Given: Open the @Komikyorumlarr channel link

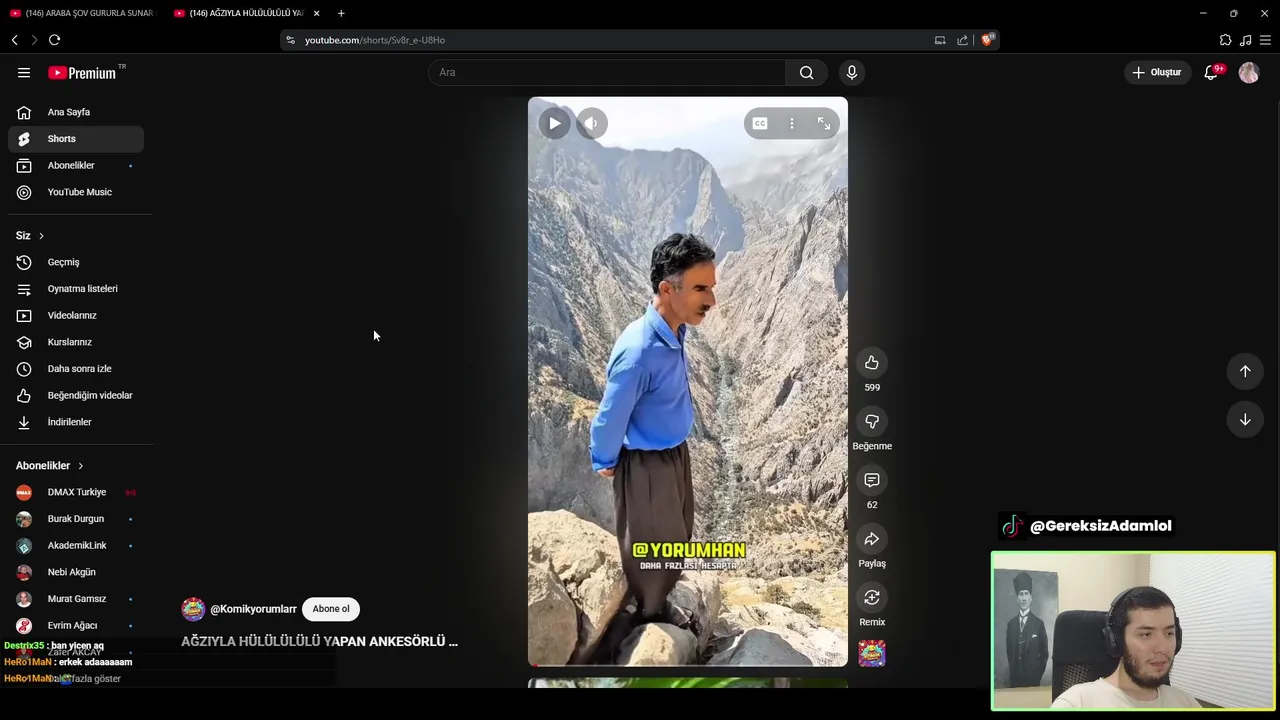Looking at the screenshot, I should coord(253,609).
